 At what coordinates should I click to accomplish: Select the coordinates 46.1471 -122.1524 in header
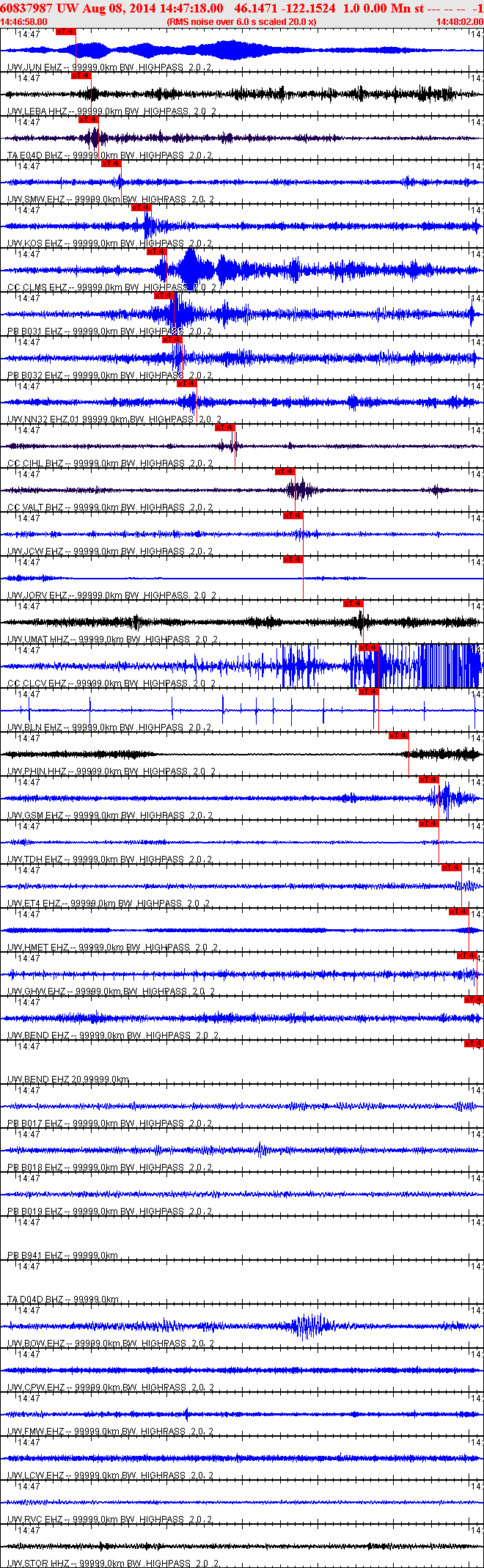pos(285,8)
